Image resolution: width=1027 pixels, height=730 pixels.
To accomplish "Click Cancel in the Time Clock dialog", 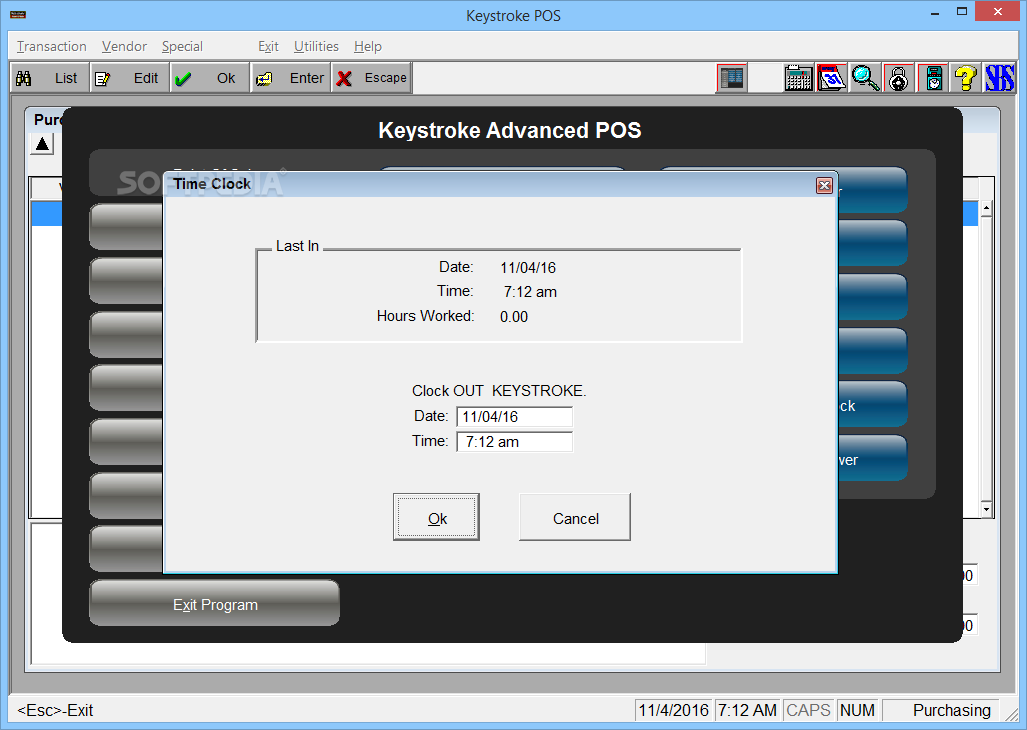I will click(575, 517).
